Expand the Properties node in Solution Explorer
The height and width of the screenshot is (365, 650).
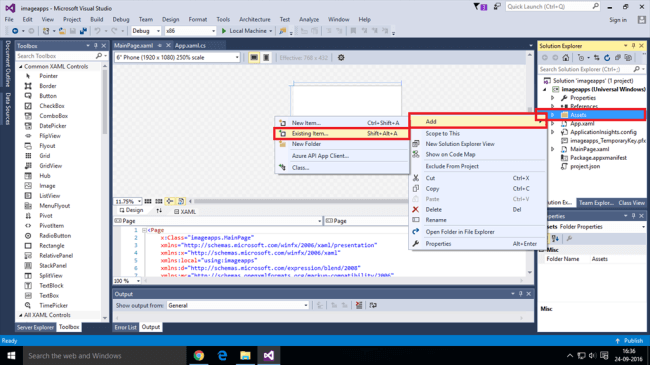[x=552, y=98]
